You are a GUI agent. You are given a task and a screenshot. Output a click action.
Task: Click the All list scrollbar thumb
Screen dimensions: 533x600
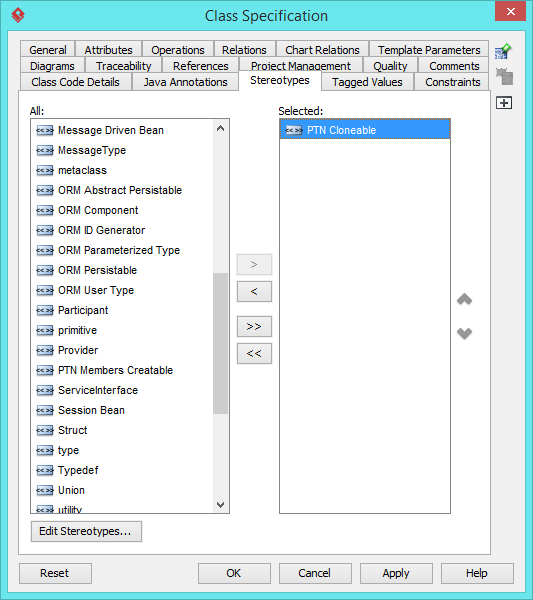click(x=220, y=343)
